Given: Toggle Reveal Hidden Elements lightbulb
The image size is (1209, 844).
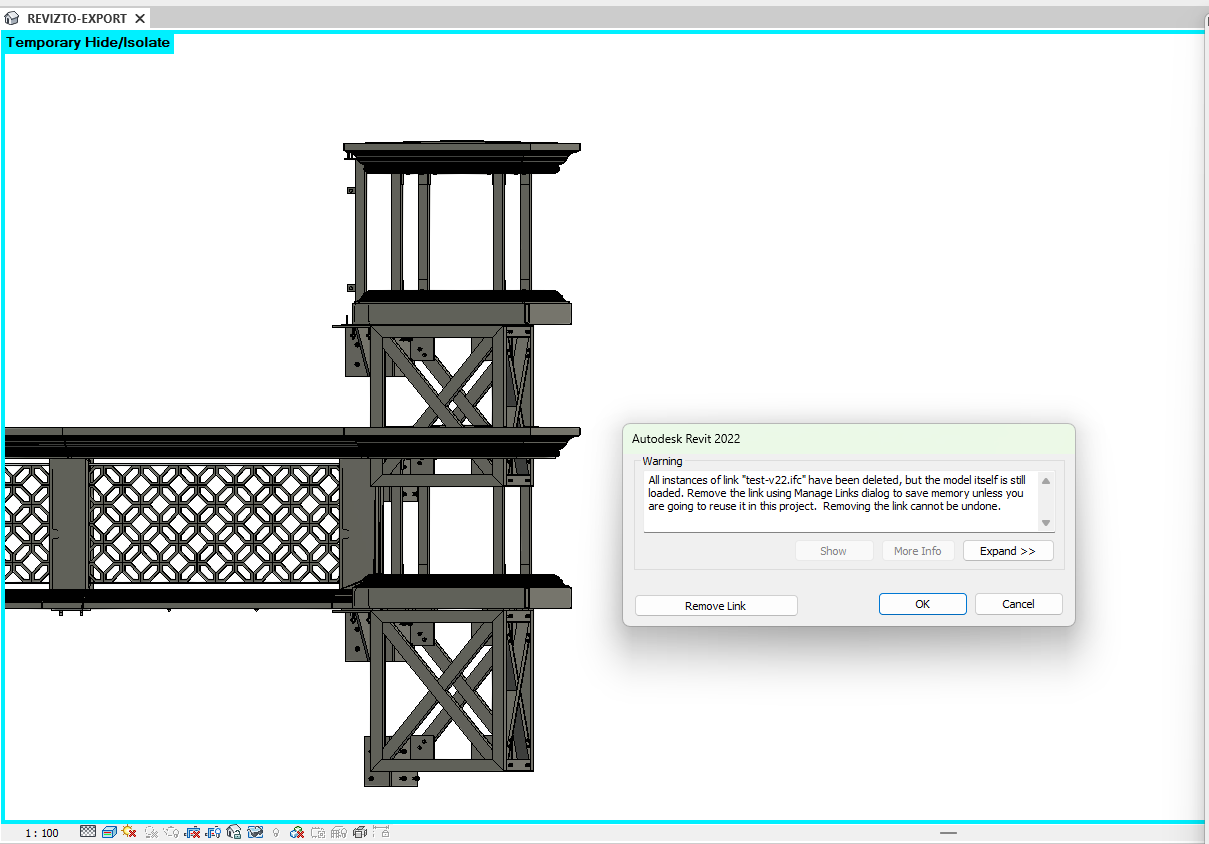Looking at the screenshot, I should tap(276, 832).
